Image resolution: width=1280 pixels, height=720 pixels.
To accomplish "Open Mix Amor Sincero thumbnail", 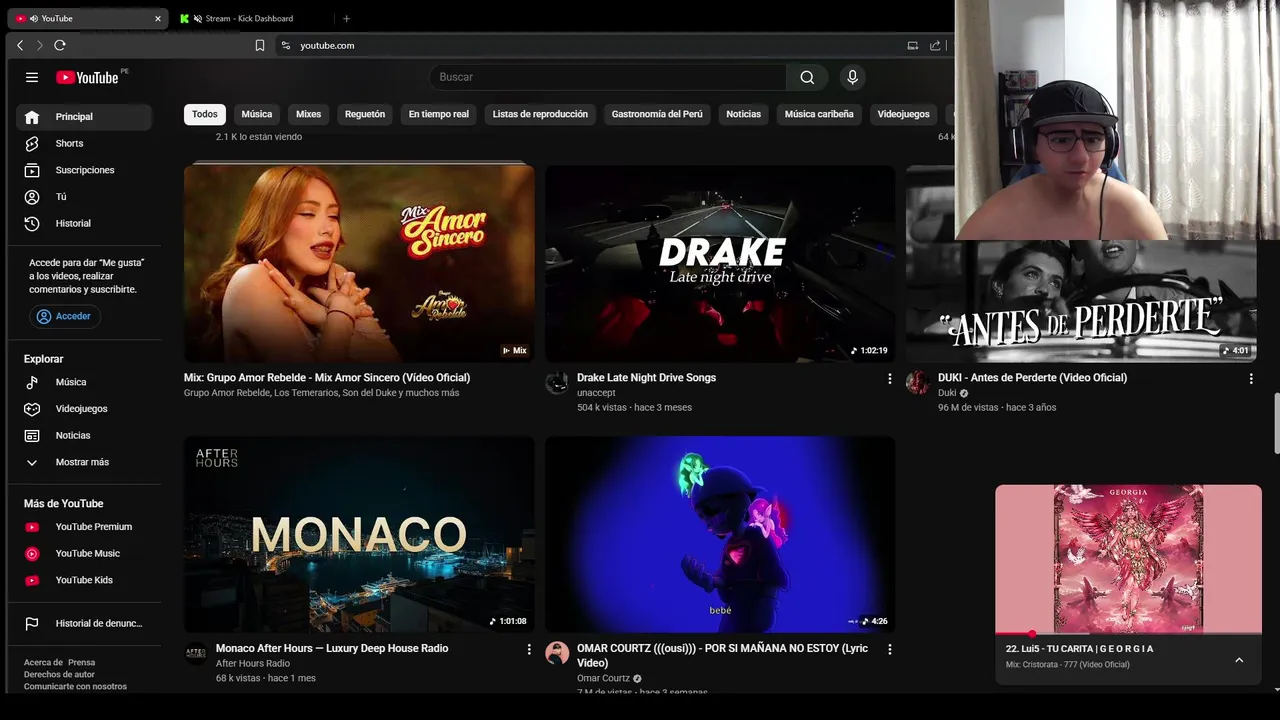I will 359,263.
